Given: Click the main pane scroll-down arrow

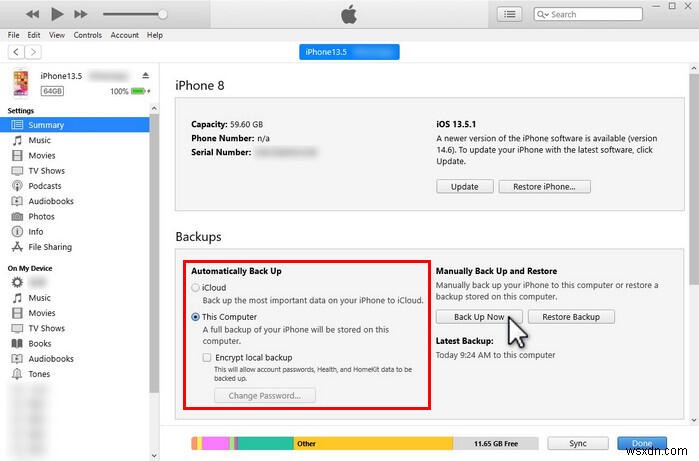Looking at the screenshot, I should [694, 420].
